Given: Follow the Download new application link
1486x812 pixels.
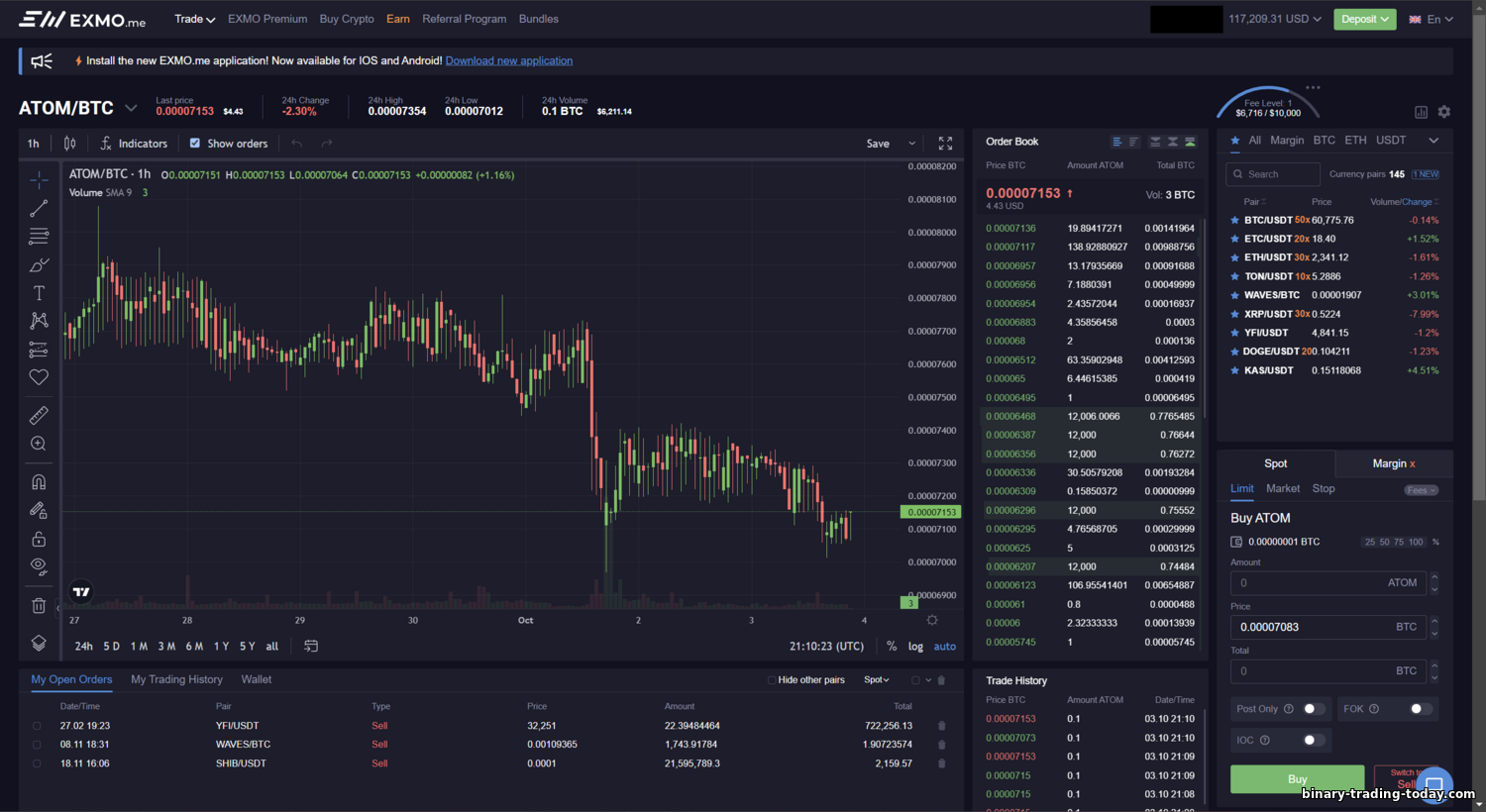Looking at the screenshot, I should pyautogui.click(x=509, y=60).
